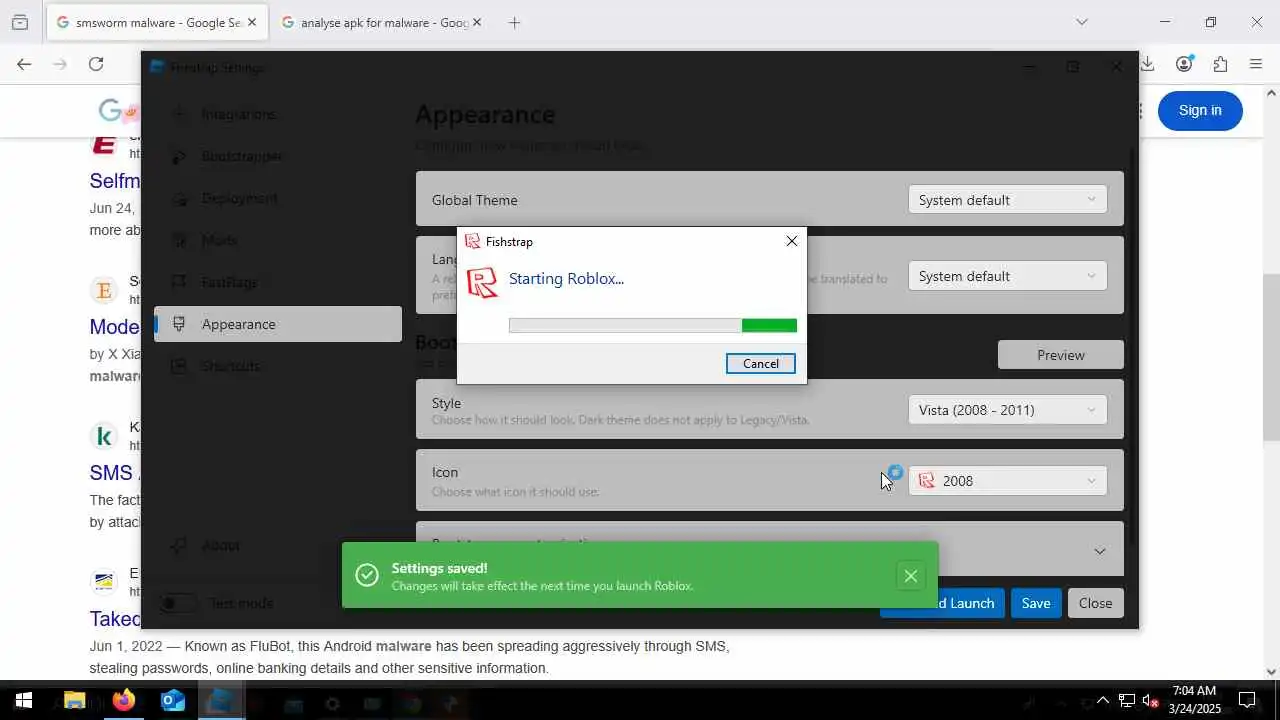Reload the current browser page
Screen dimensions: 1280x720
96,64
